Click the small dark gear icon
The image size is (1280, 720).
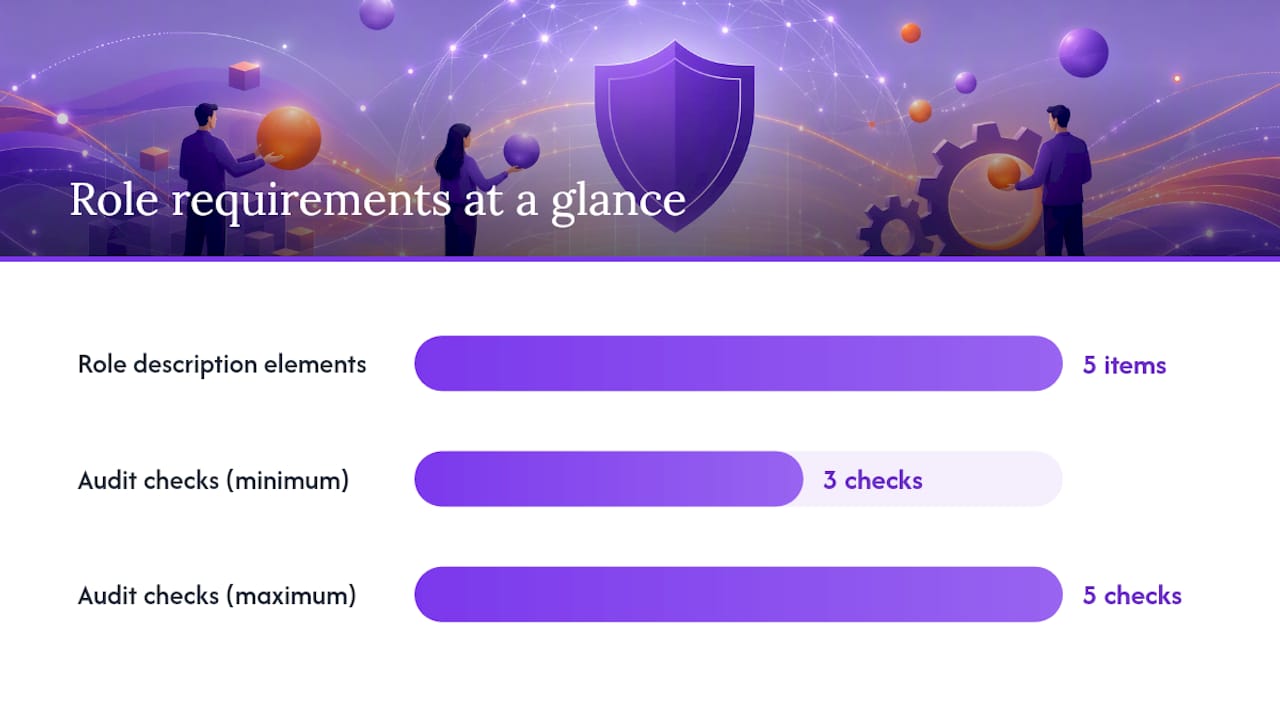click(x=895, y=227)
